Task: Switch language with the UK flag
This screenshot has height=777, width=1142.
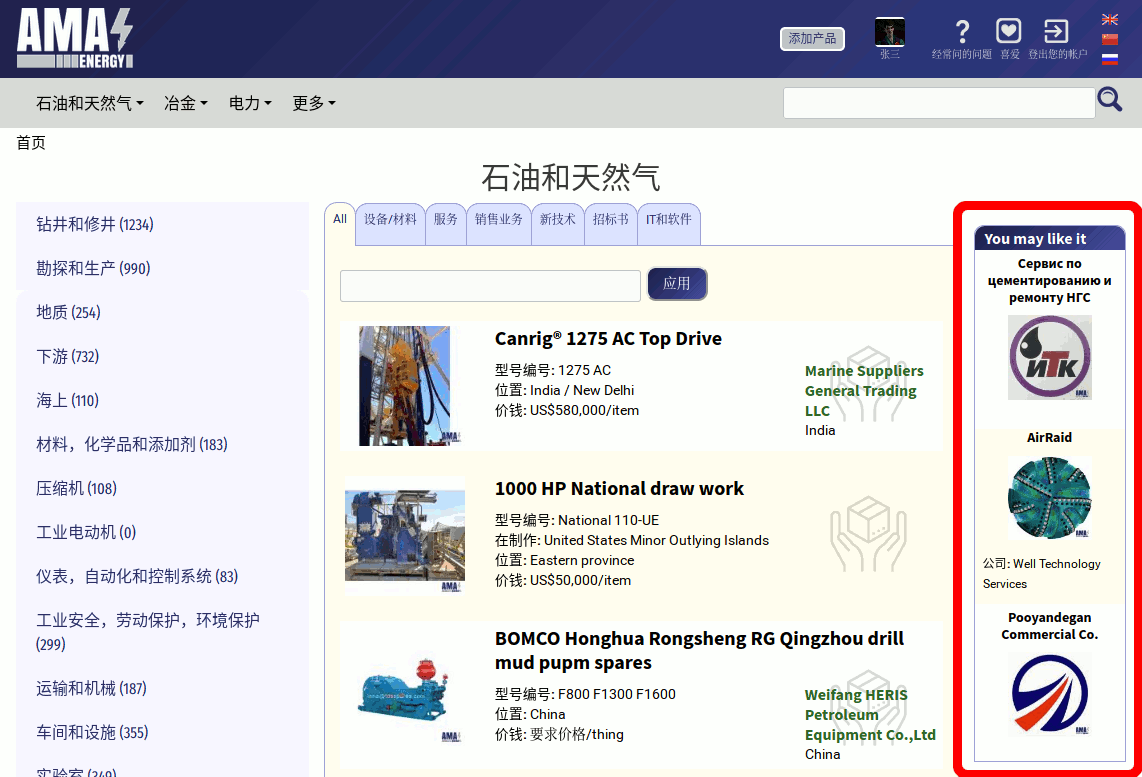Action: click(1110, 20)
